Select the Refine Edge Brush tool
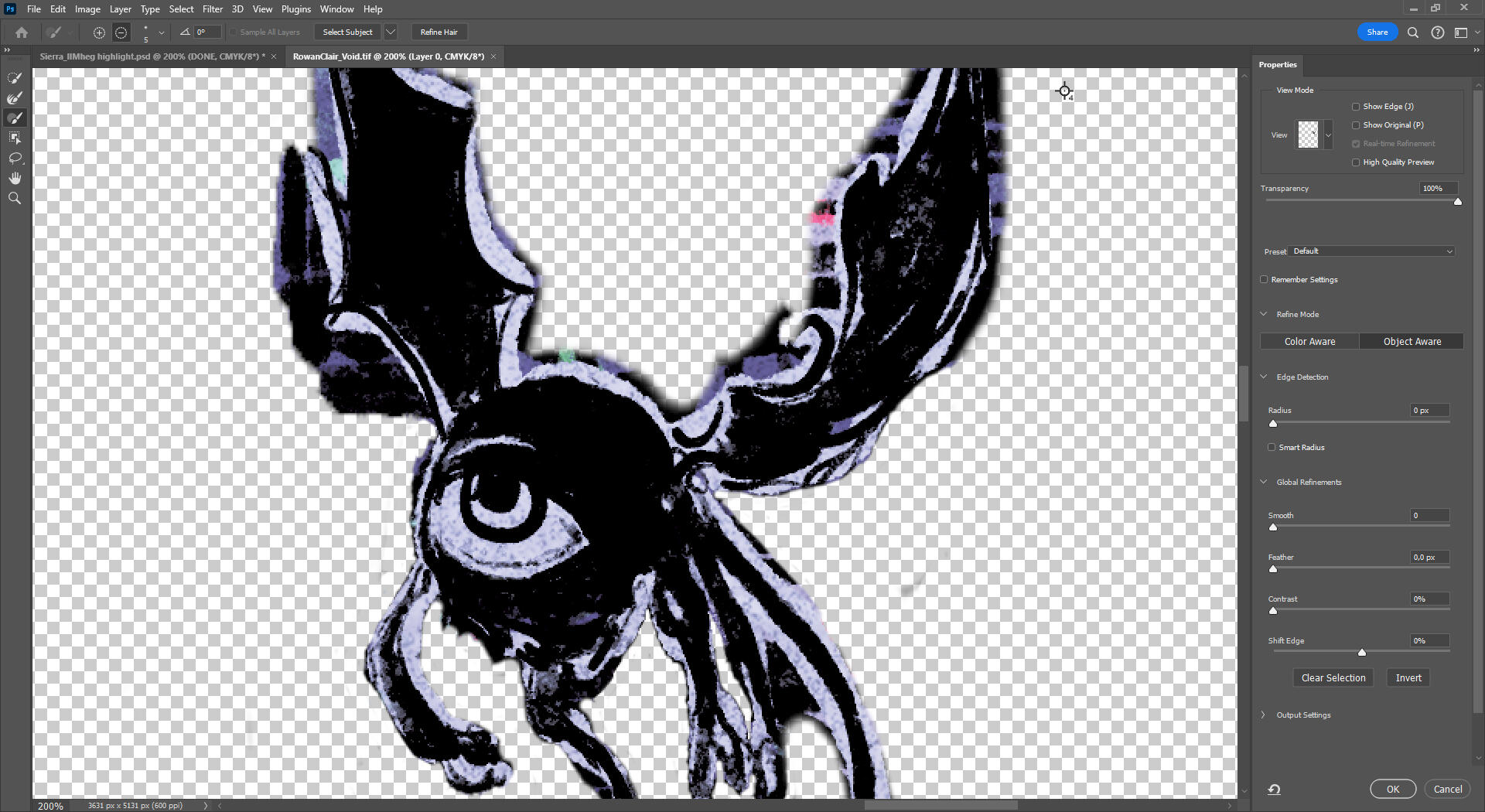 (x=15, y=98)
